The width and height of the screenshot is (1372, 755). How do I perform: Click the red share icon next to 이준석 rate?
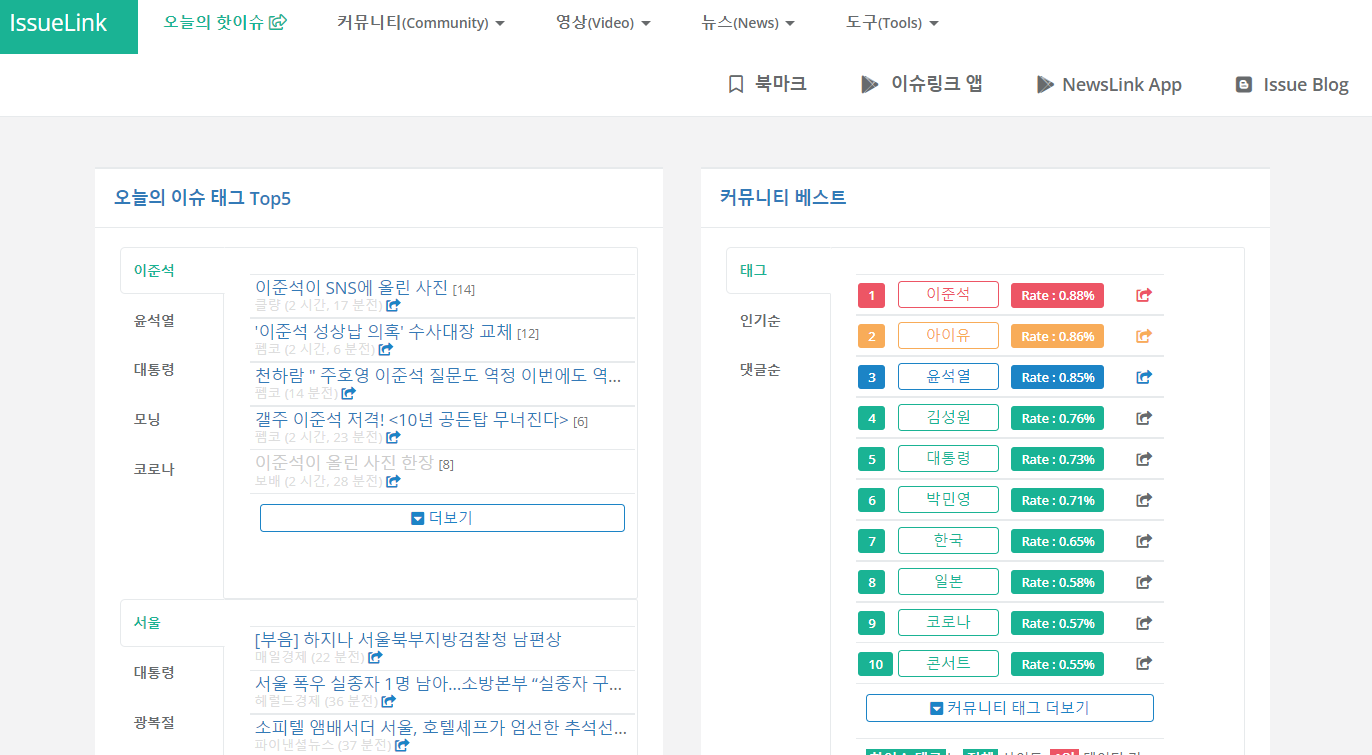pos(1144,295)
